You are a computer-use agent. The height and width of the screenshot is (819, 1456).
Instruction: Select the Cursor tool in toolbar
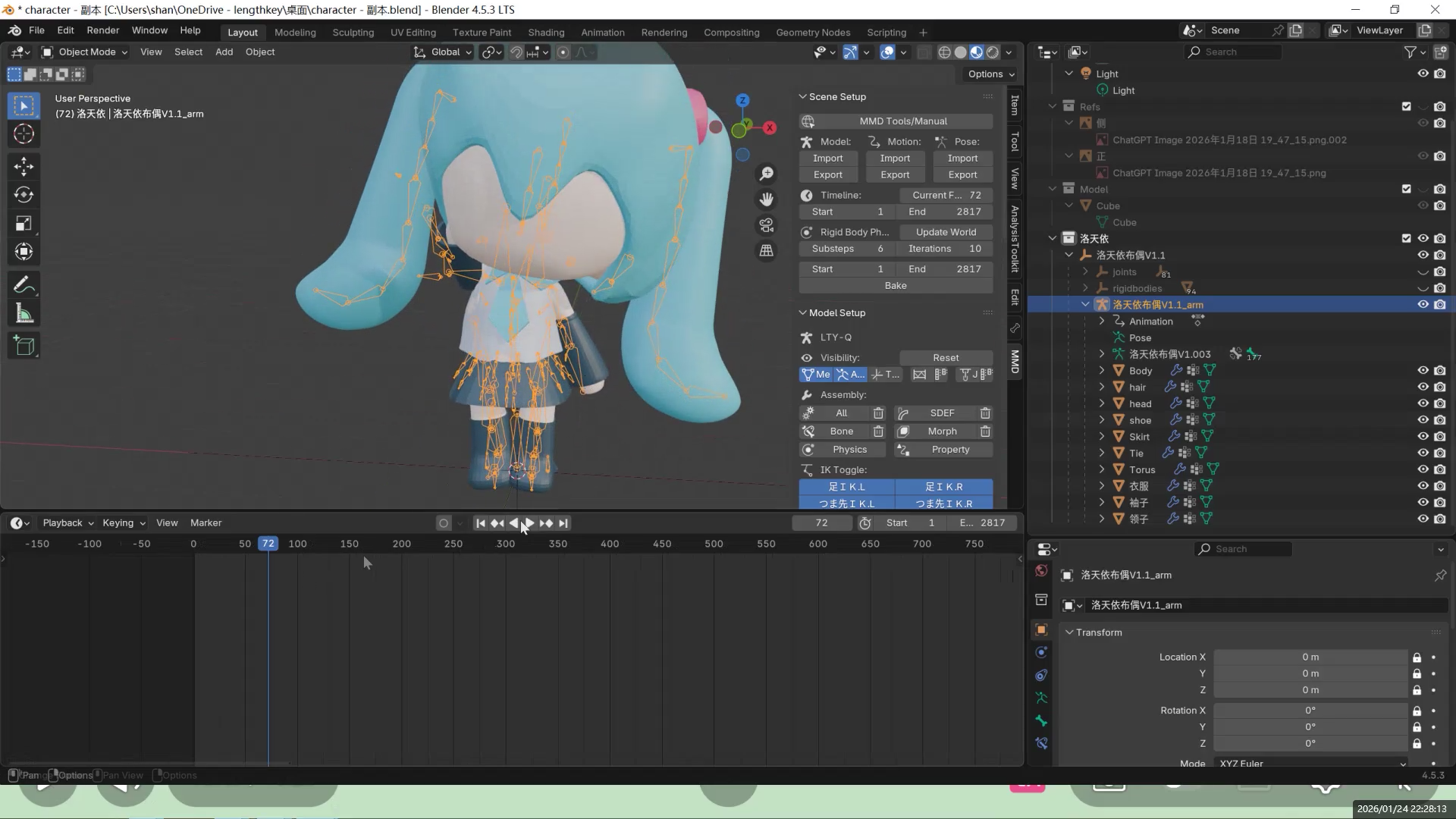pyautogui.click(x=24, y=134)
